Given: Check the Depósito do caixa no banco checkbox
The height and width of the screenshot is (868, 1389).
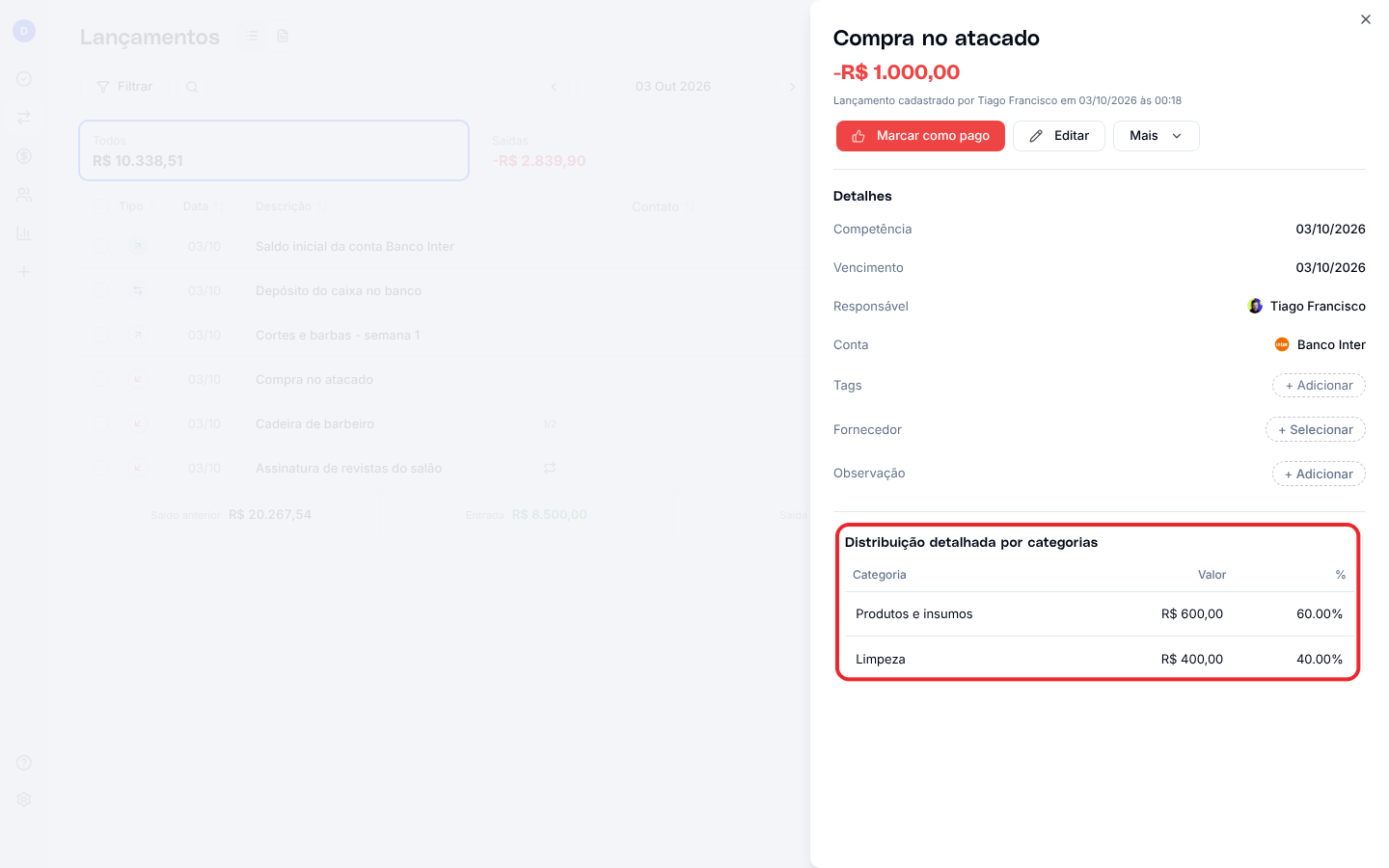Looking at the screenshot, I should 101,290.
